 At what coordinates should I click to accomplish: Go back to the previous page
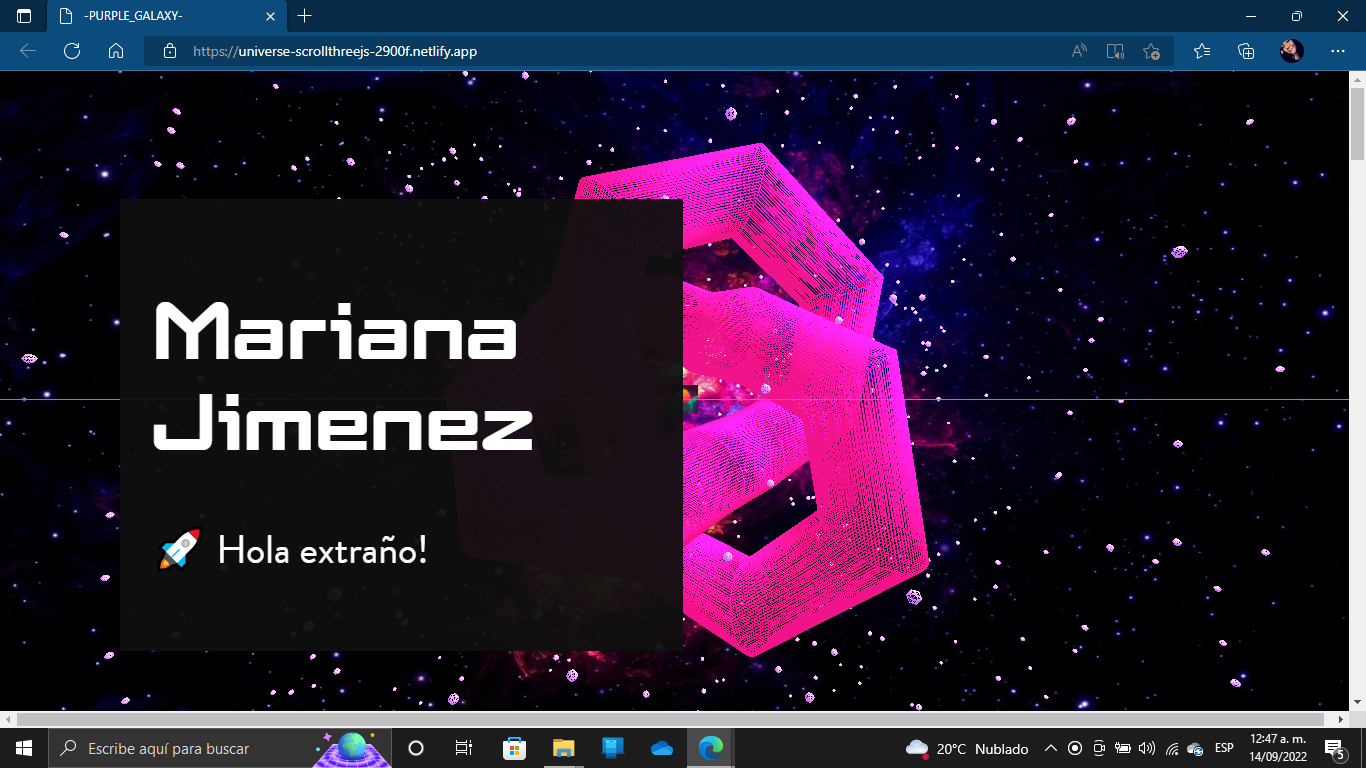click(x=27, y=51)
